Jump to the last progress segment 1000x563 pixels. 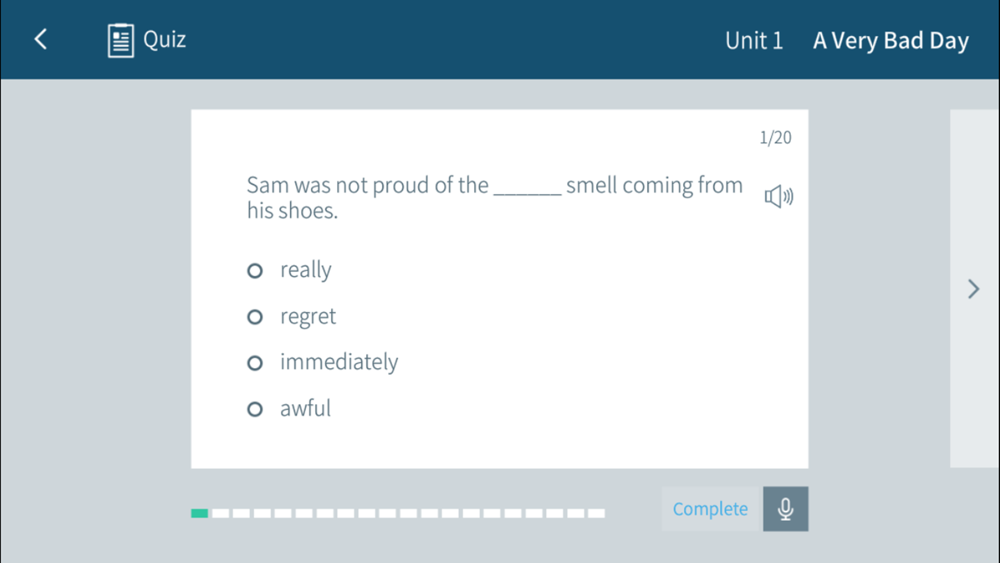(596, 513)
